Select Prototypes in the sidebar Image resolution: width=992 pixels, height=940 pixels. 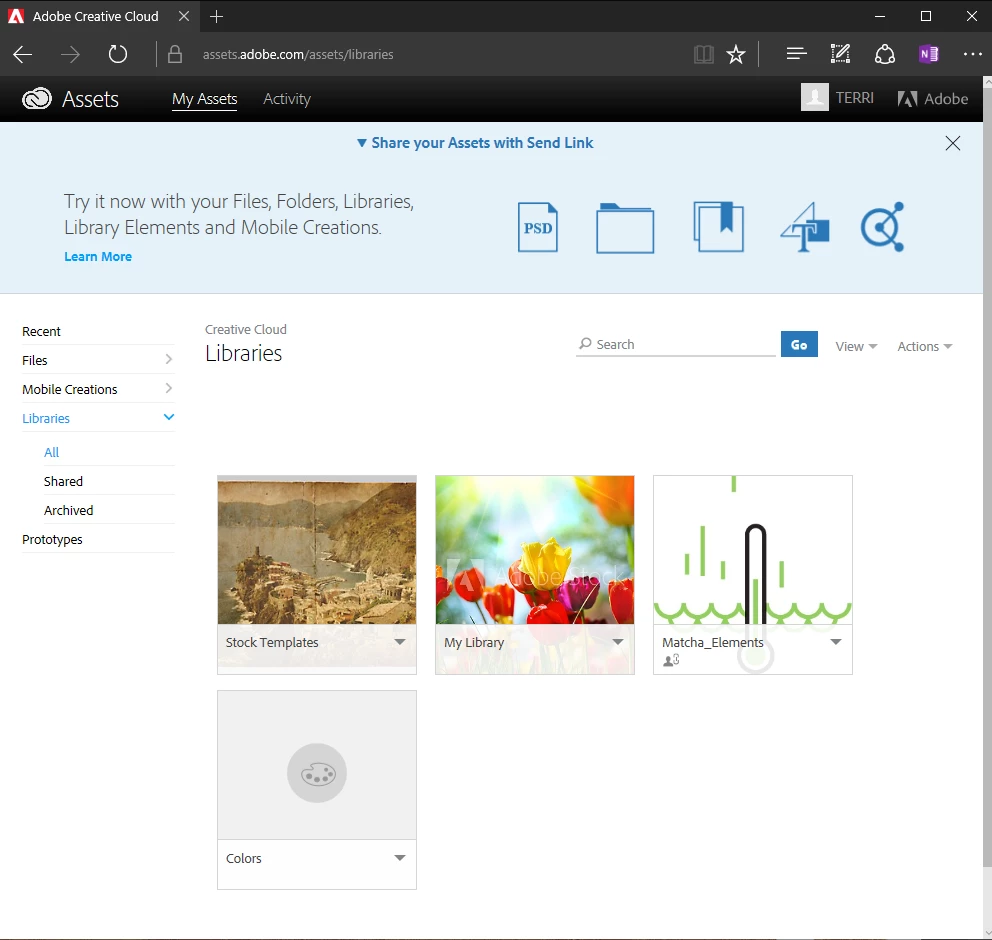point(98,540)
